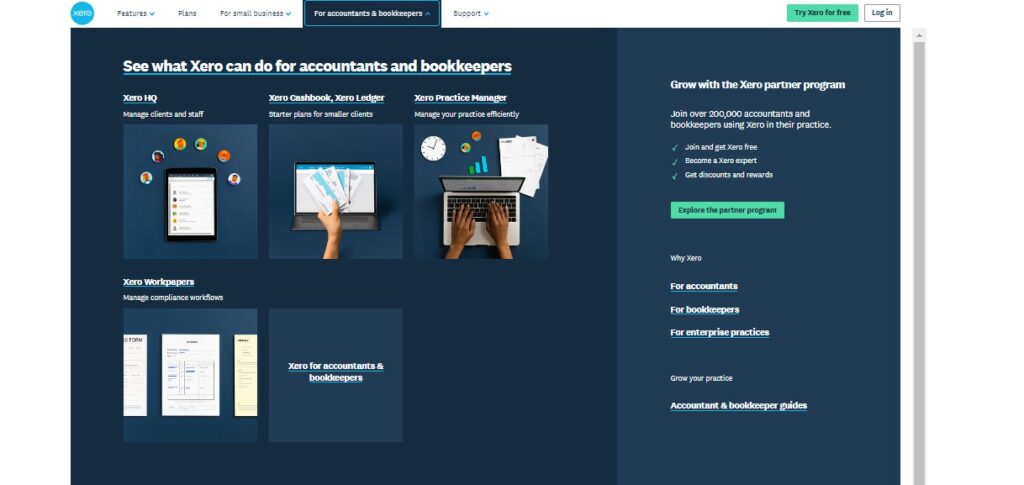Click 'Manage your practice efficiently' text
1024x485 pixels.
point(466,114)
